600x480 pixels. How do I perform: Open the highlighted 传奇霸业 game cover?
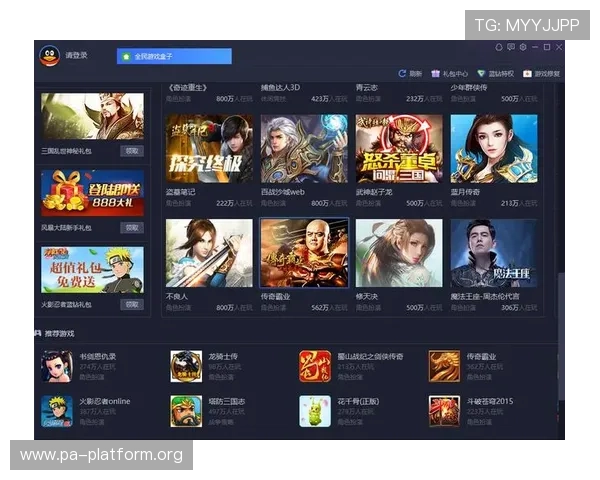tap(304, 253)
